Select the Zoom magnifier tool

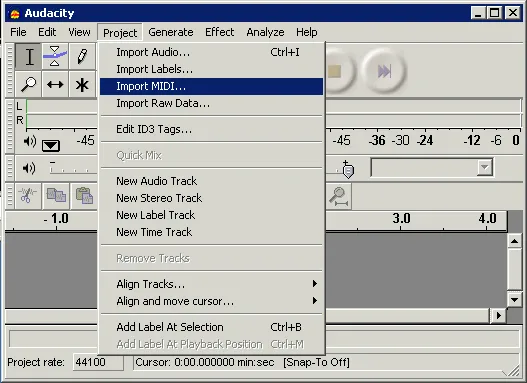(29, 84)
